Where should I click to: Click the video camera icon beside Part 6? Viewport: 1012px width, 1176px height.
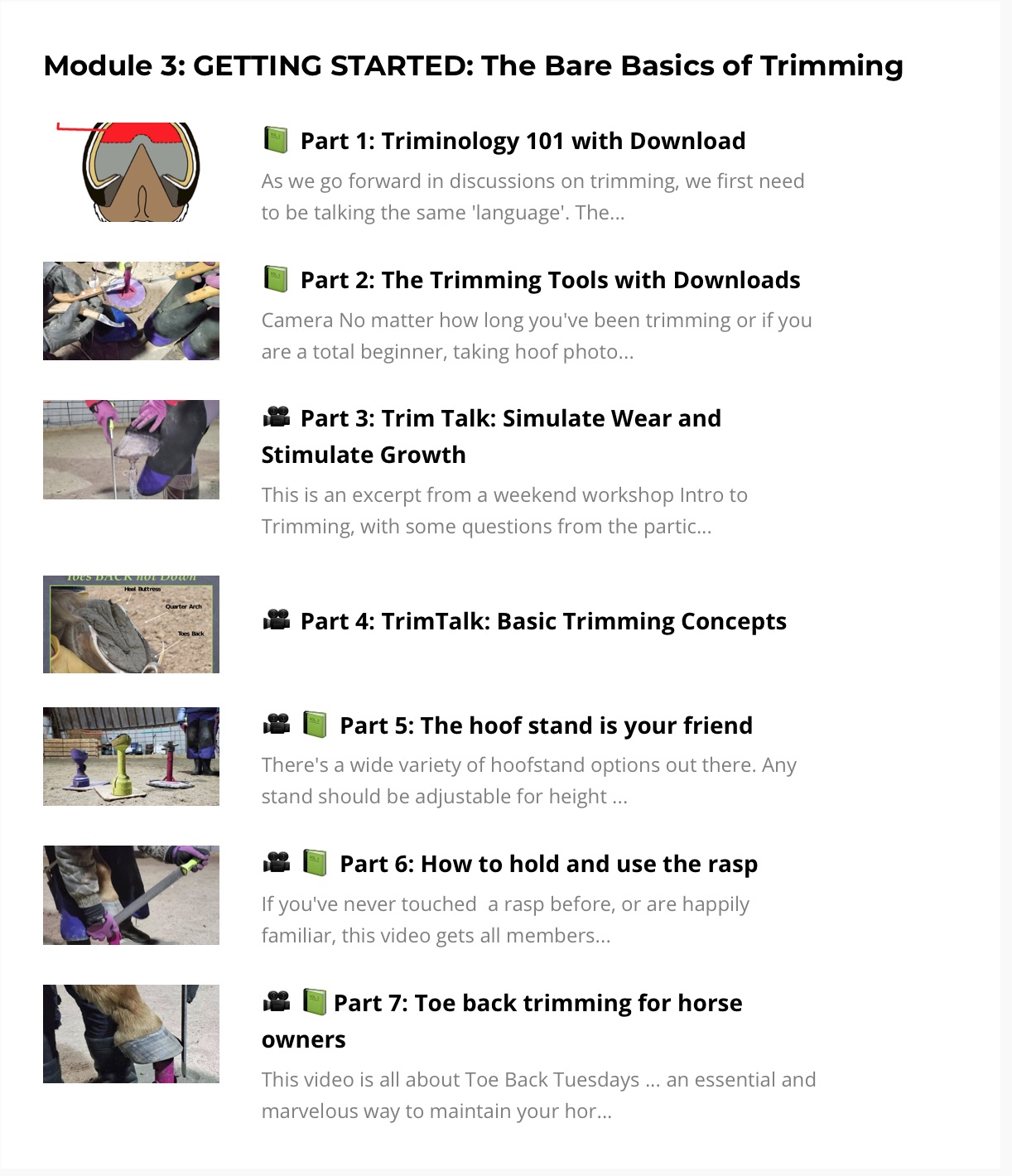(x=276, y=863)
